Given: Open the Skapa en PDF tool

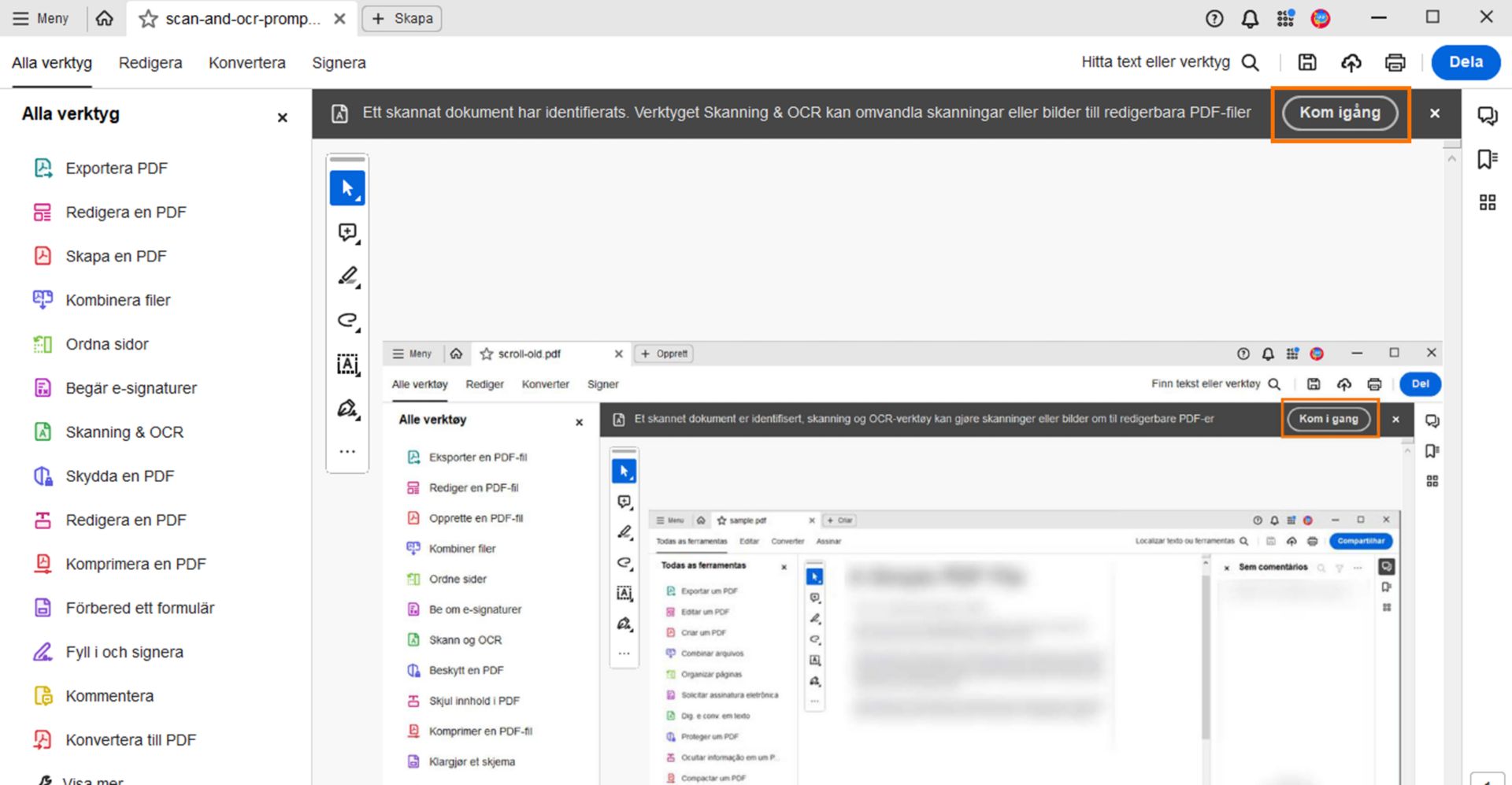Looking at the screenshot, I should coord(100,256).
